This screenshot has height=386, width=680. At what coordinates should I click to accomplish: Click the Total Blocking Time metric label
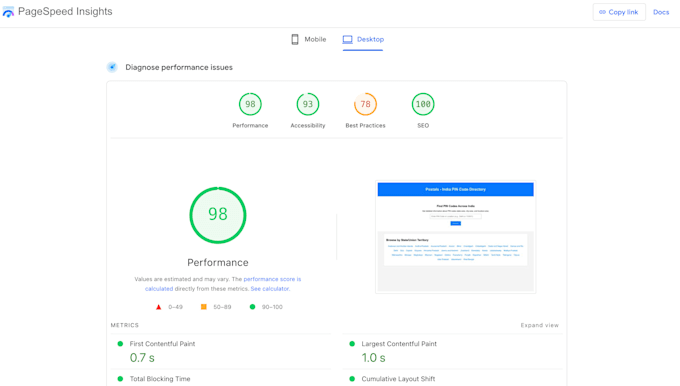(160, 379)
